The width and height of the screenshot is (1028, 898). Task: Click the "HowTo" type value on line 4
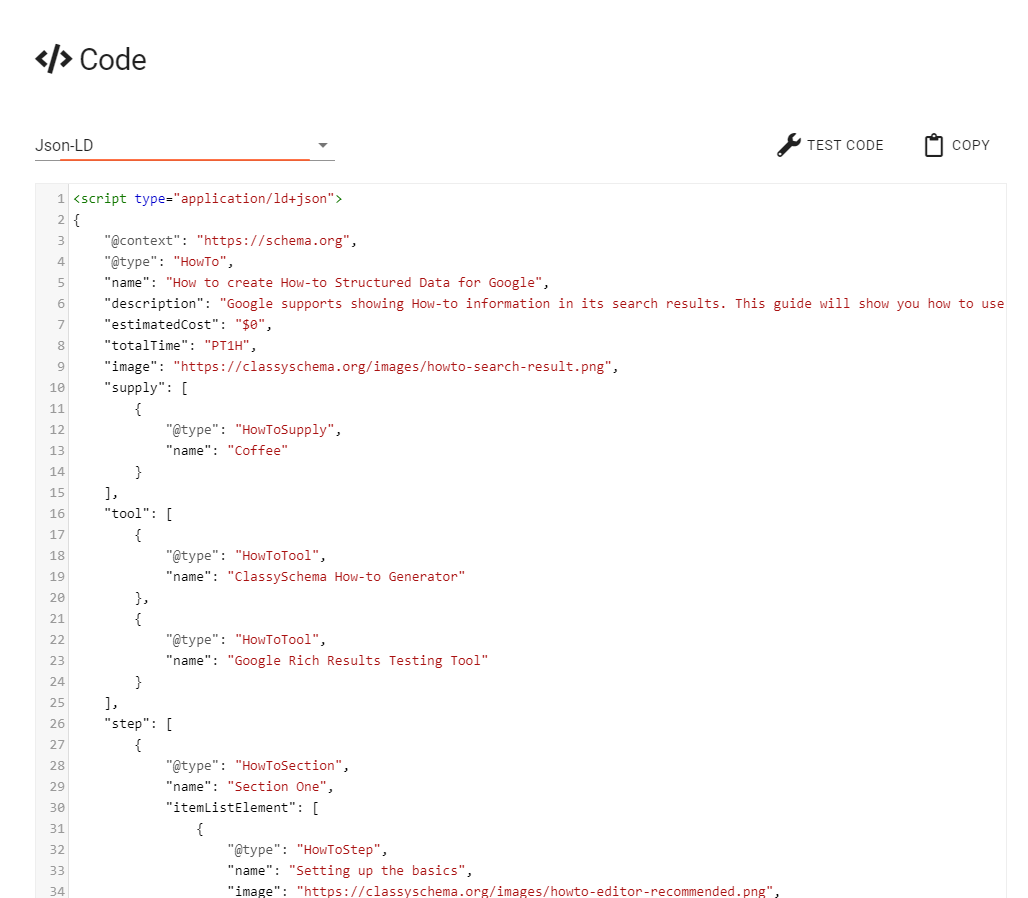point(200,262)
